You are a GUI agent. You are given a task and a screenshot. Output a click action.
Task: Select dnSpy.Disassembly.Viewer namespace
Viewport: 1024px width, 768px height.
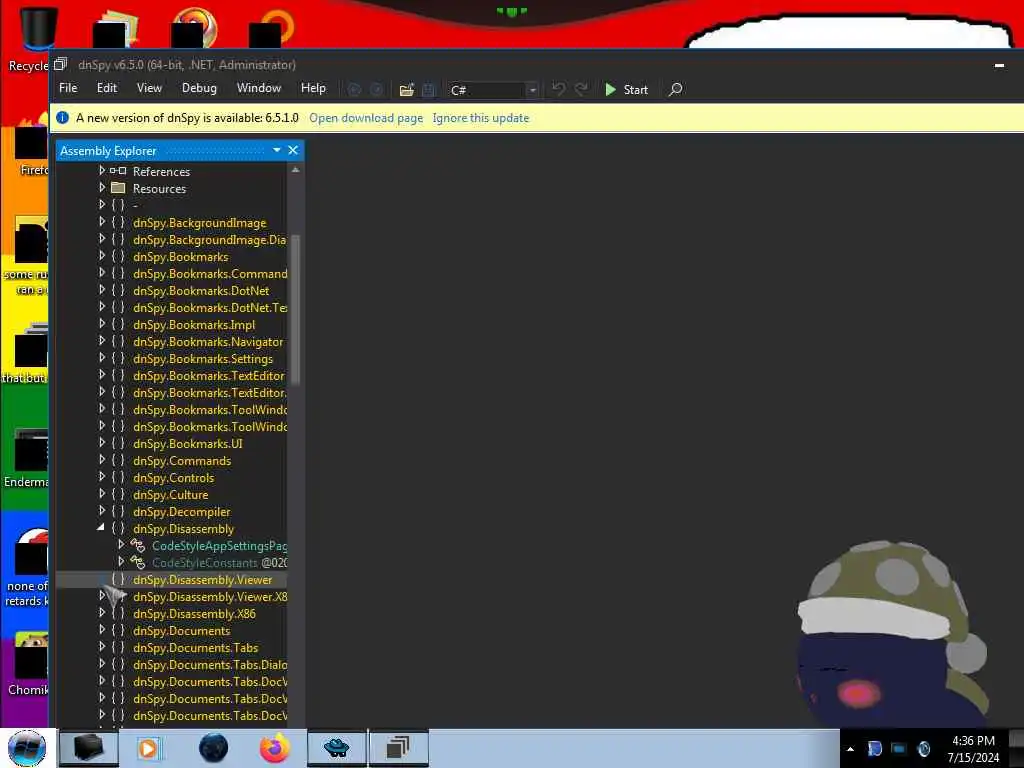point(202,580)
